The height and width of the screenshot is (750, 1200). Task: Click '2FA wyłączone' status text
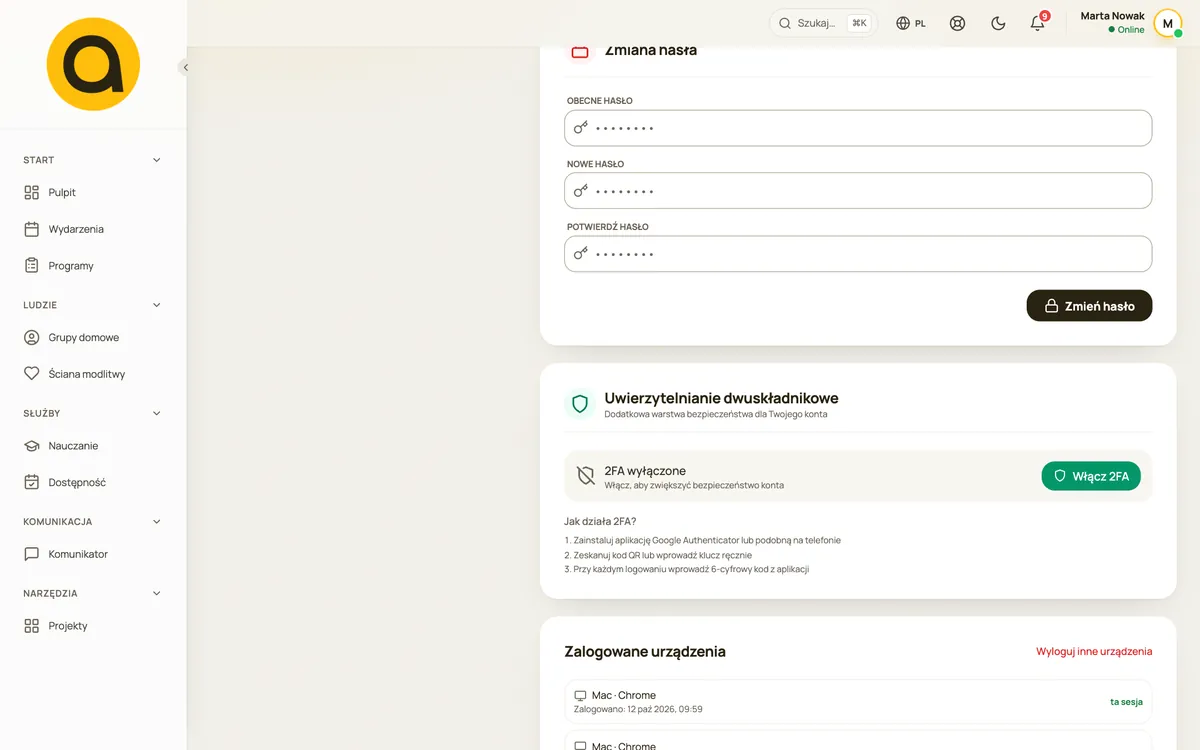pyautogui.click(x=645, y=470)
